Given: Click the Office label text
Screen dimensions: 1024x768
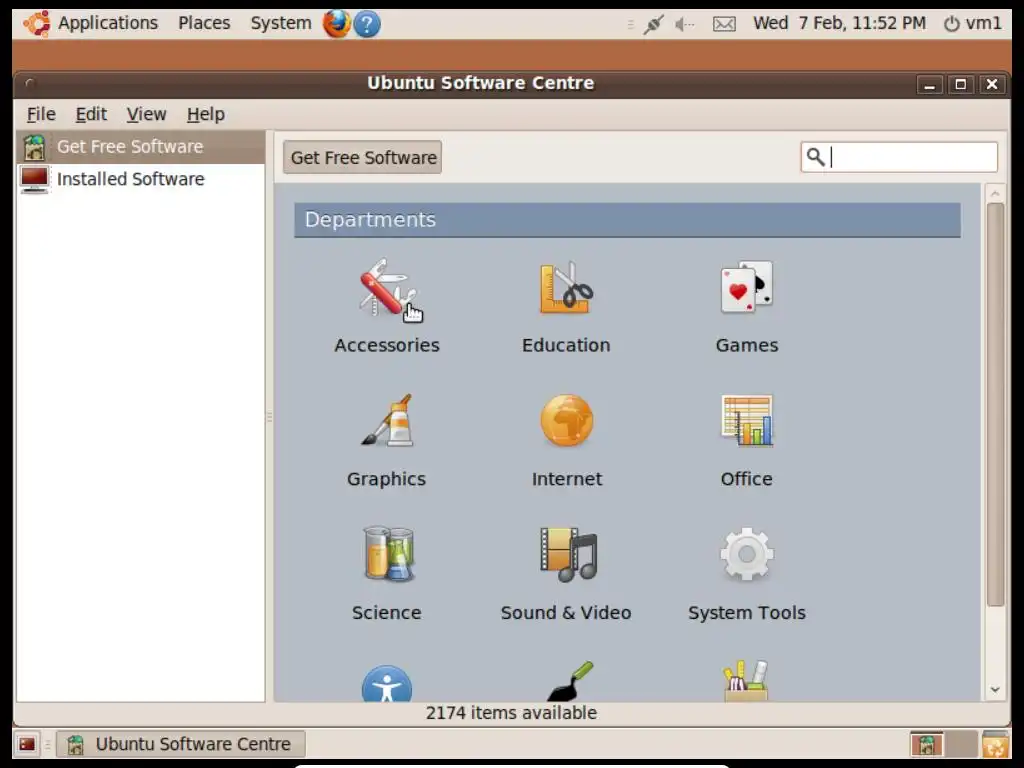Looking at the screenshot, I should tap(746, 479).
